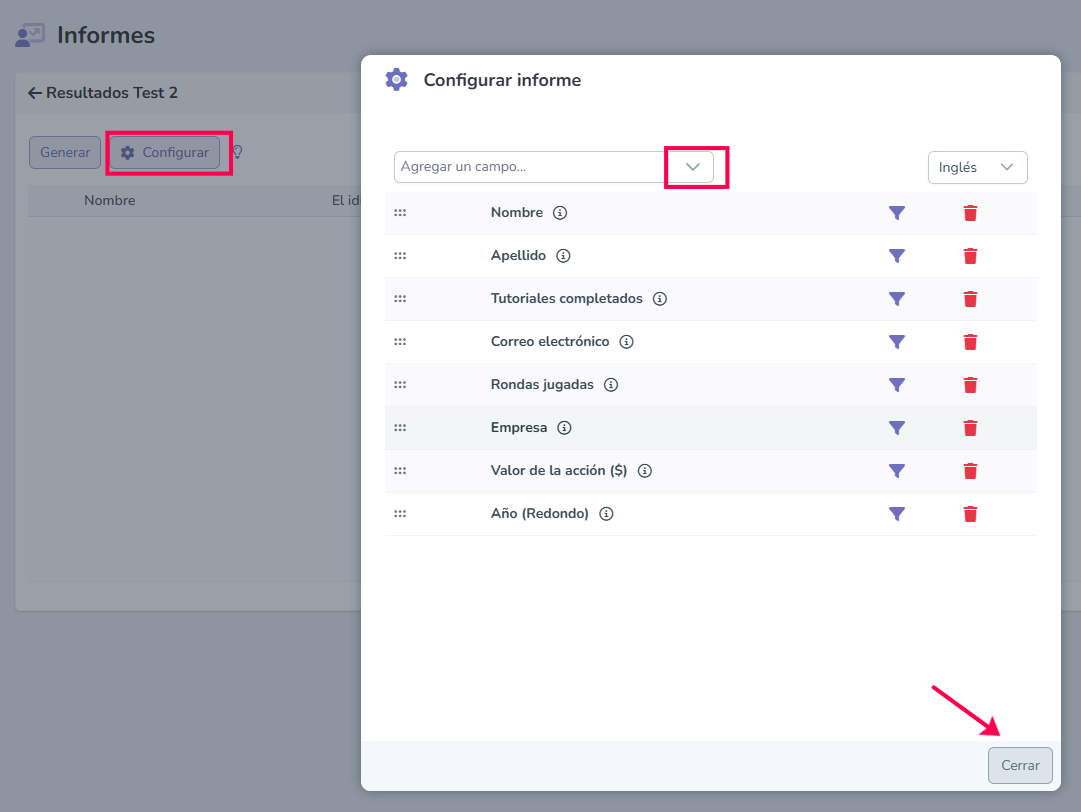
Task: Expand the Agregar un campo dropdown arrow
Action: (x=693, y=167)
